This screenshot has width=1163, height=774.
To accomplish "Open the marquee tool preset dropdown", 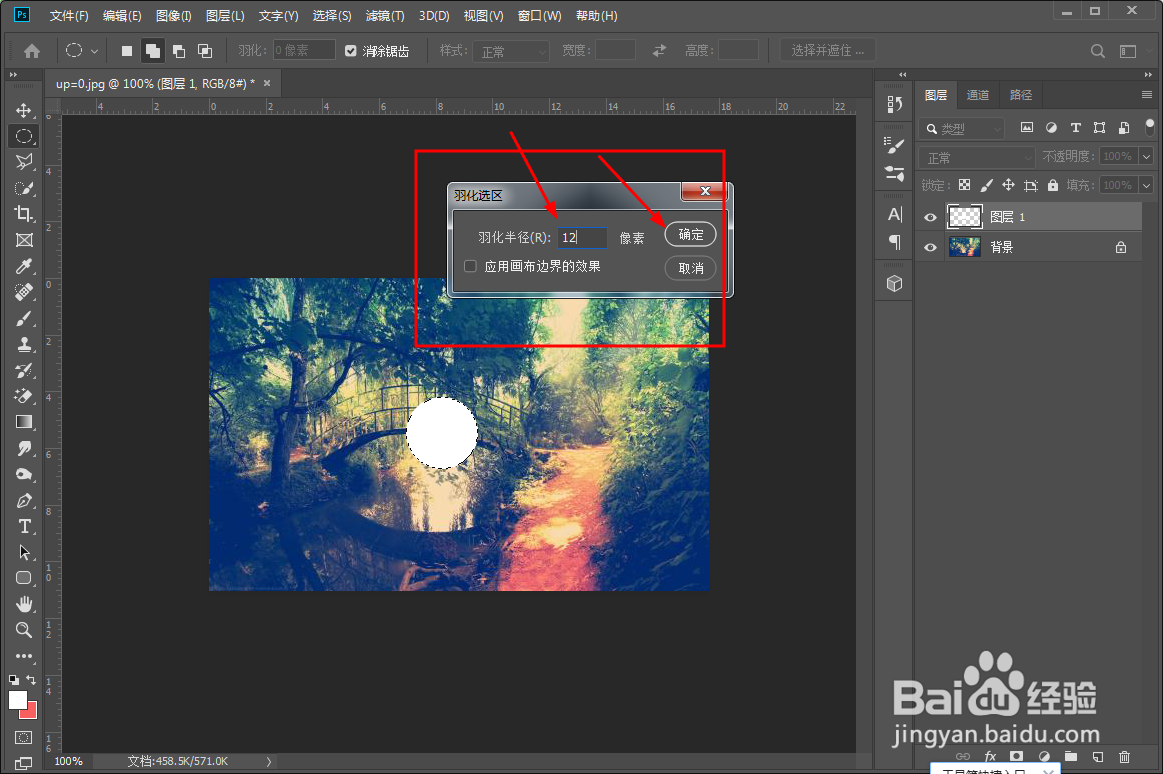I will pos(94,51).
